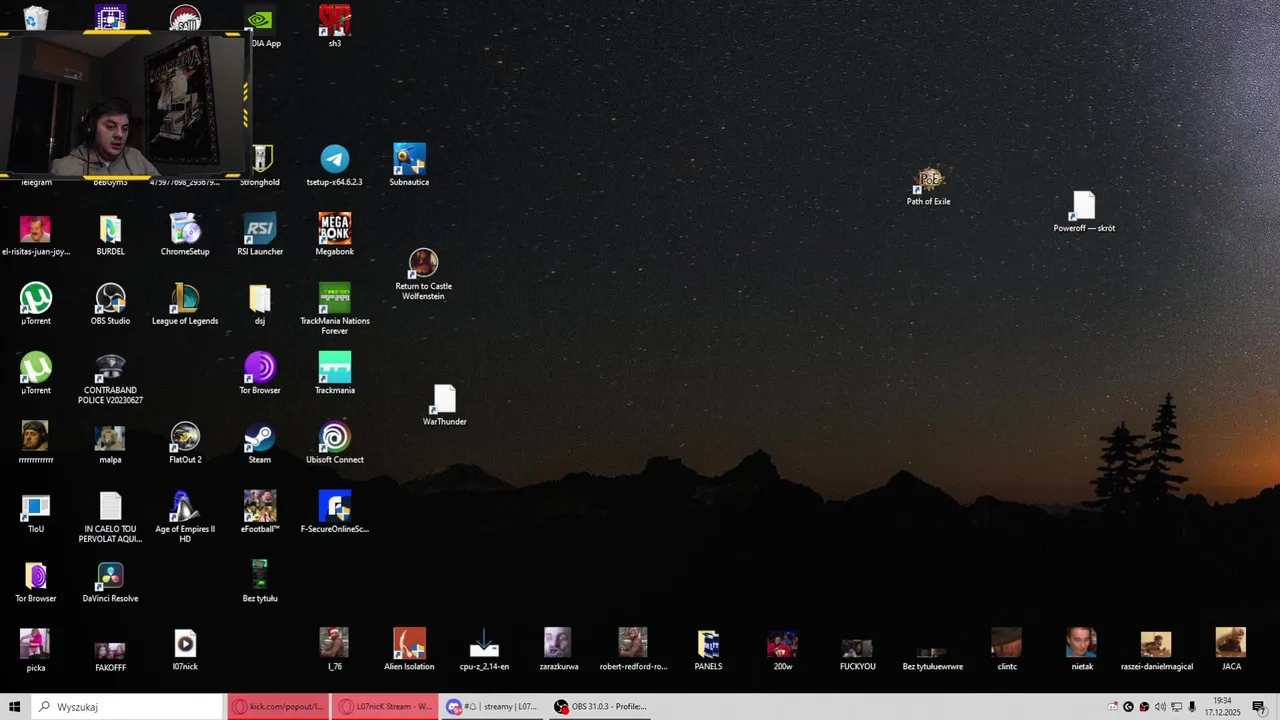Open the taskbar clock showing 19:34
The image size is (1280, 720).
(x=1222, y=707)
